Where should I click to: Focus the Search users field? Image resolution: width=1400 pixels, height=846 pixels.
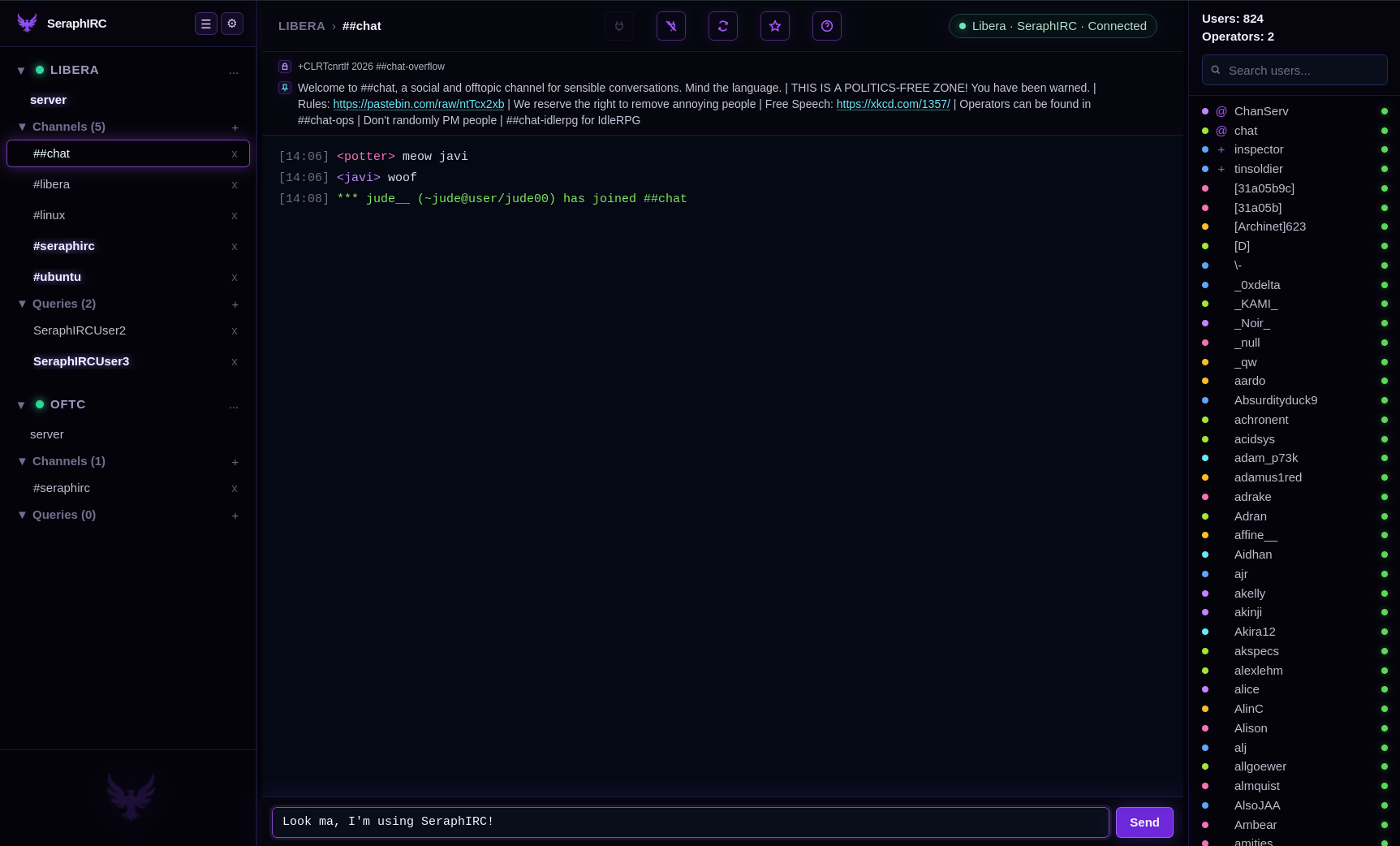coord(1294,70)
